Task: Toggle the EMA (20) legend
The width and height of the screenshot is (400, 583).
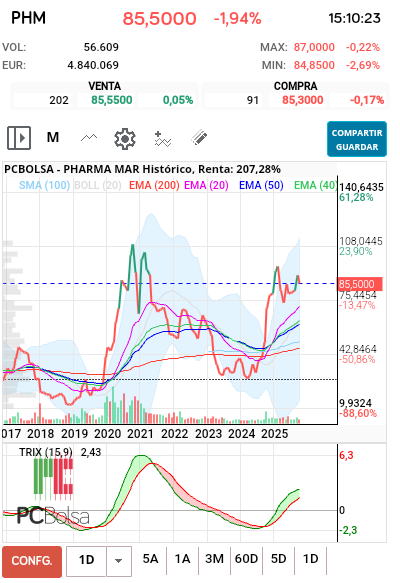Action: click(206, 186)
